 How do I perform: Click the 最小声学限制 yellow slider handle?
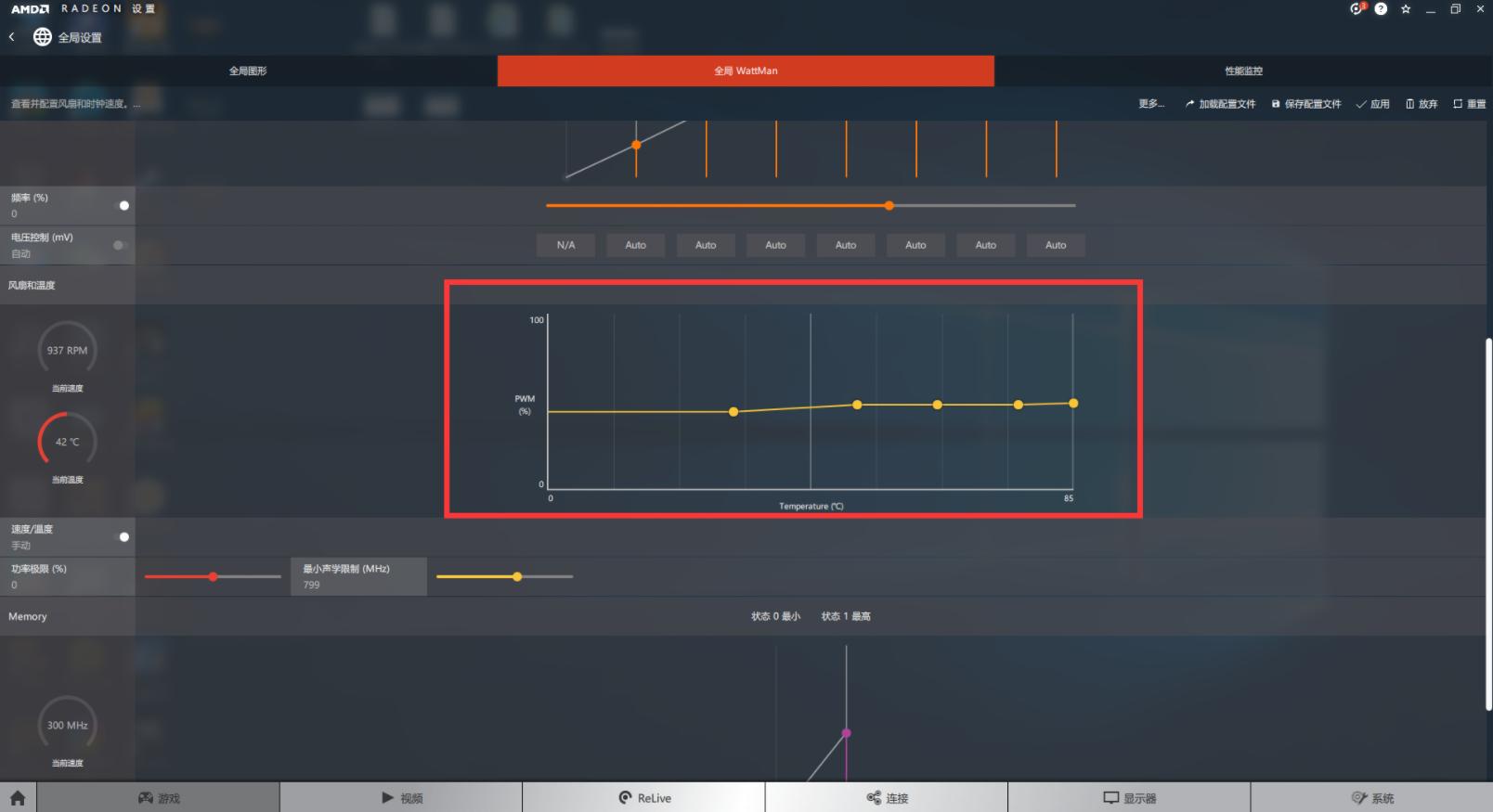point(517,576)
